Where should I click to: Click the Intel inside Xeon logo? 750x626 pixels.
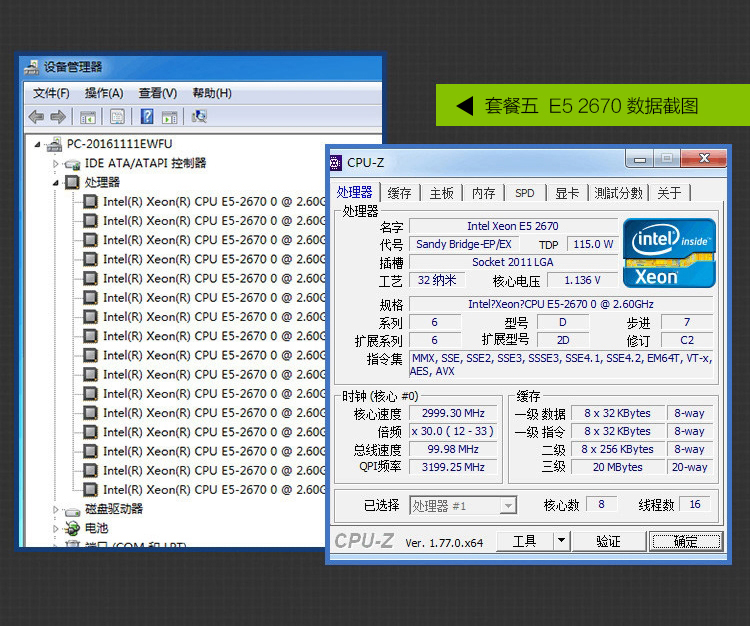(669, 253)
